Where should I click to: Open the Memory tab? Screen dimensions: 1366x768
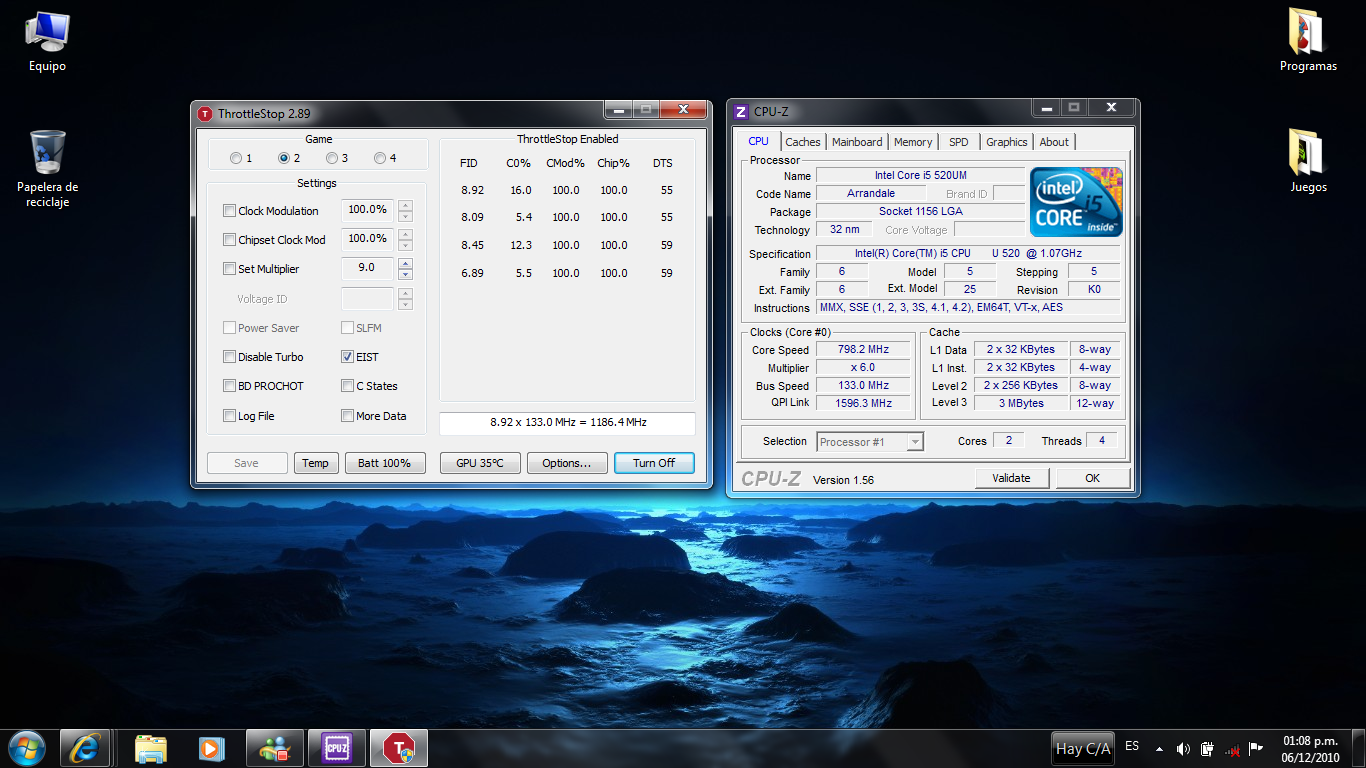[x=913, y=142]
